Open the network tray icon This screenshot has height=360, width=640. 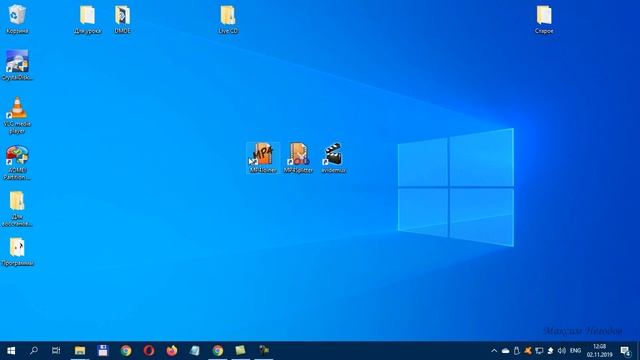point(539,351)
